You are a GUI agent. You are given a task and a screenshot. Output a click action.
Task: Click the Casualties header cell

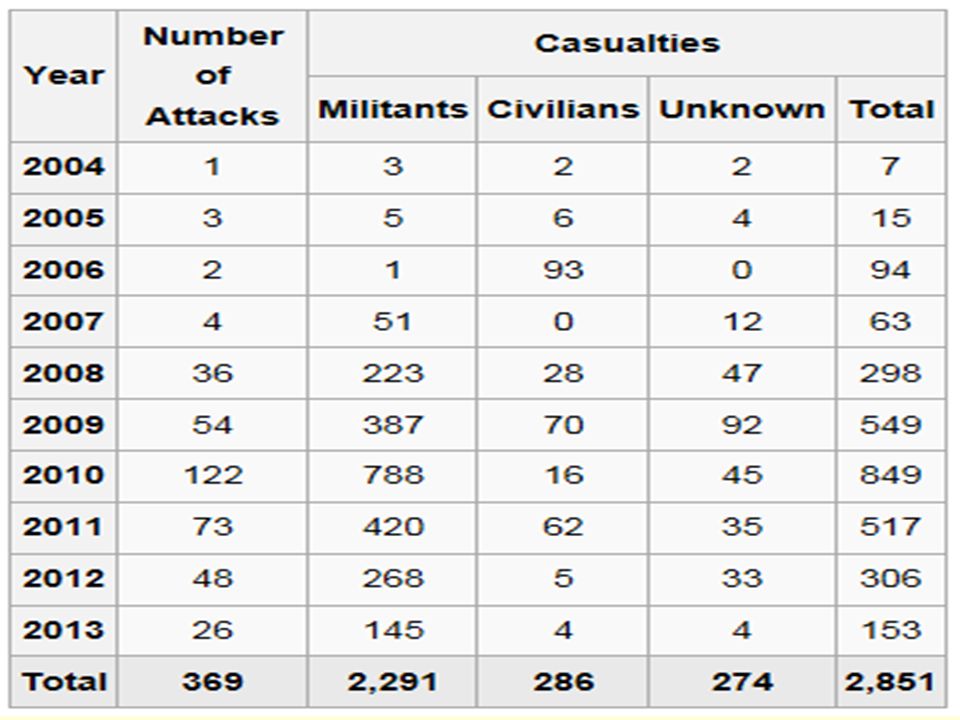point(626,43)
